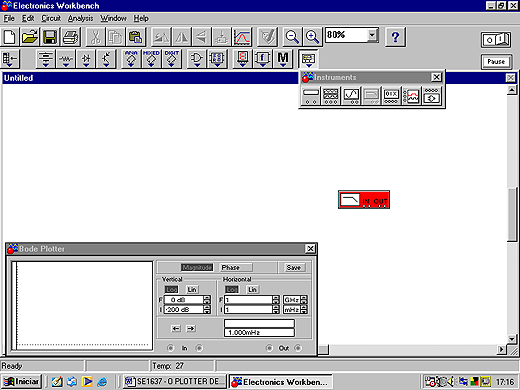Click the display graphs toolbar icon

pos(242,37)
